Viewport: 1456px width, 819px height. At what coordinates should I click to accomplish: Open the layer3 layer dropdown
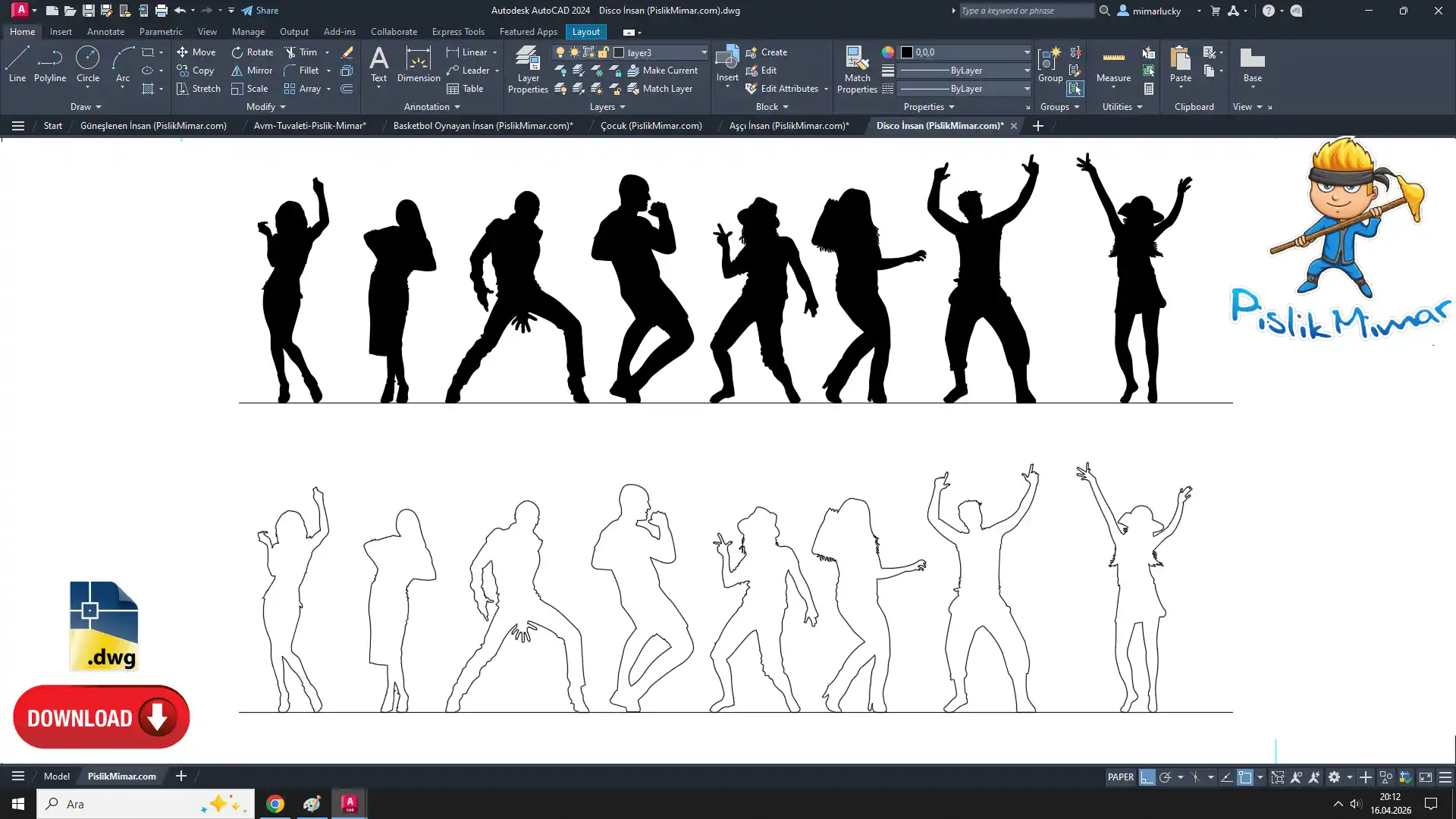point(703,52)
